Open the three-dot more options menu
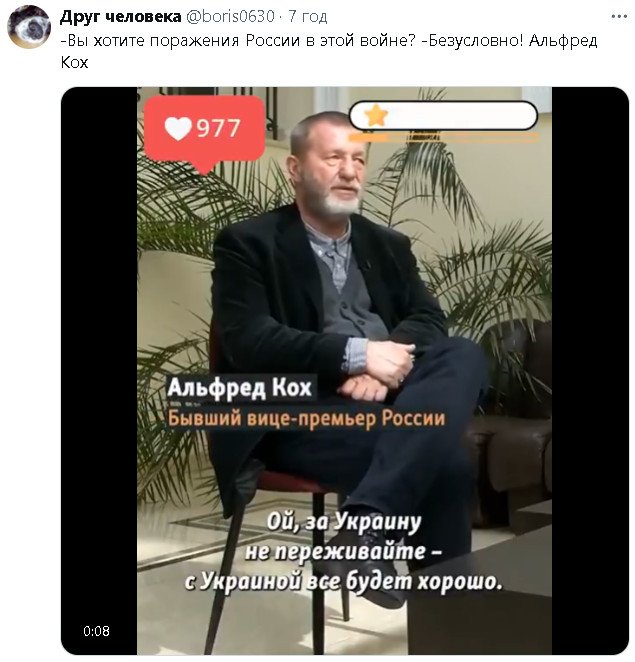The width and height of the screenshot is (635, 662). [x=619, y=17]
